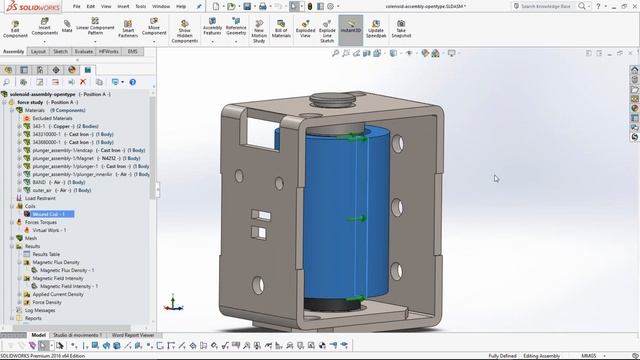Open the Linear Component Pattern tool

(95, 27)
